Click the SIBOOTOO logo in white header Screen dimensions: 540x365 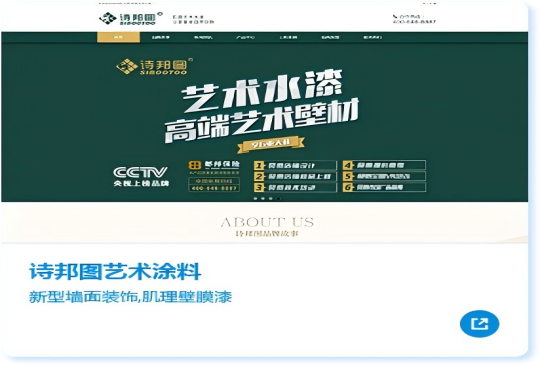click(x=131, y=19)
